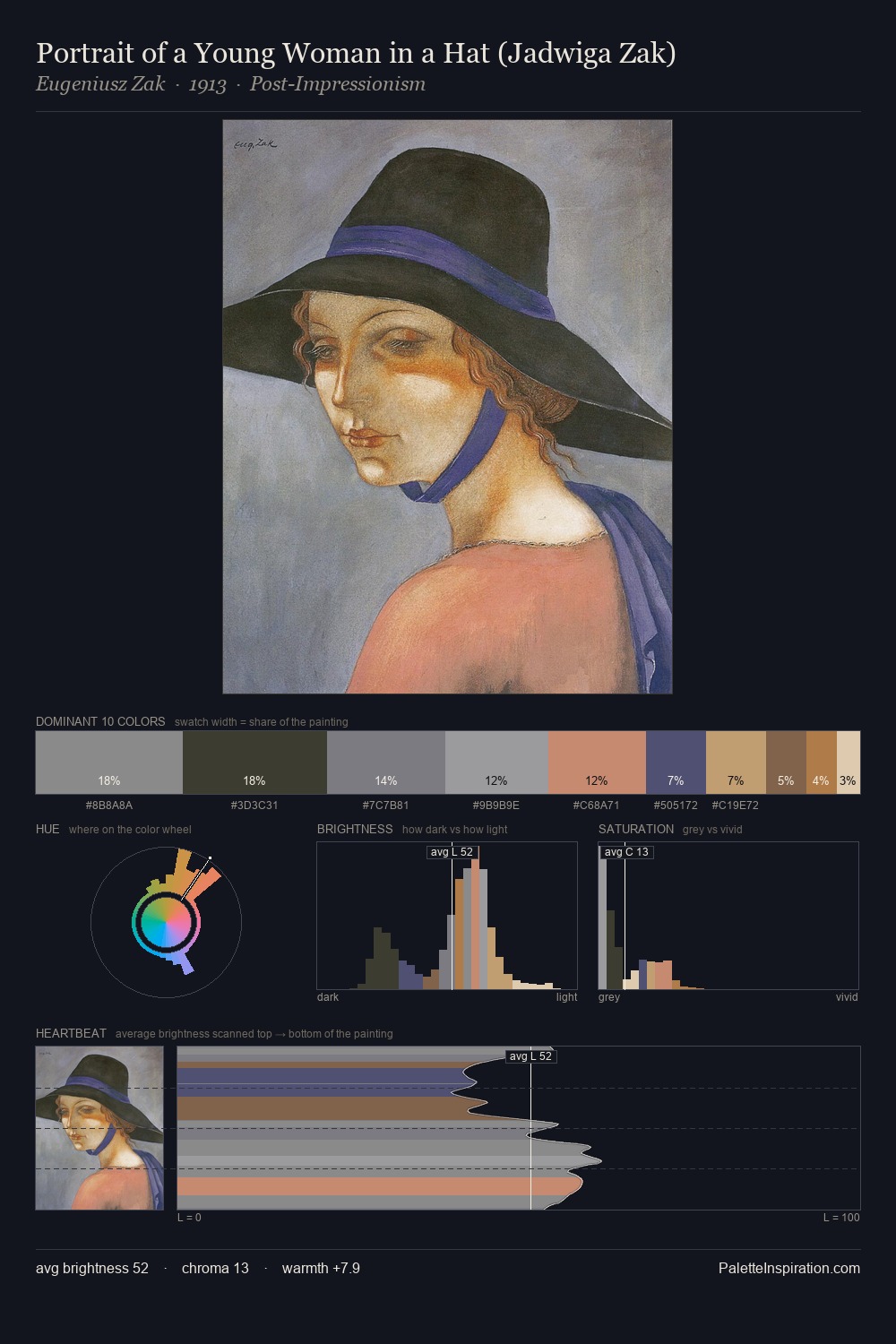Choose the cream 3% swatch
This screenshot has height=1344, width=896.
pyautogui.click(x=849, y=762)
